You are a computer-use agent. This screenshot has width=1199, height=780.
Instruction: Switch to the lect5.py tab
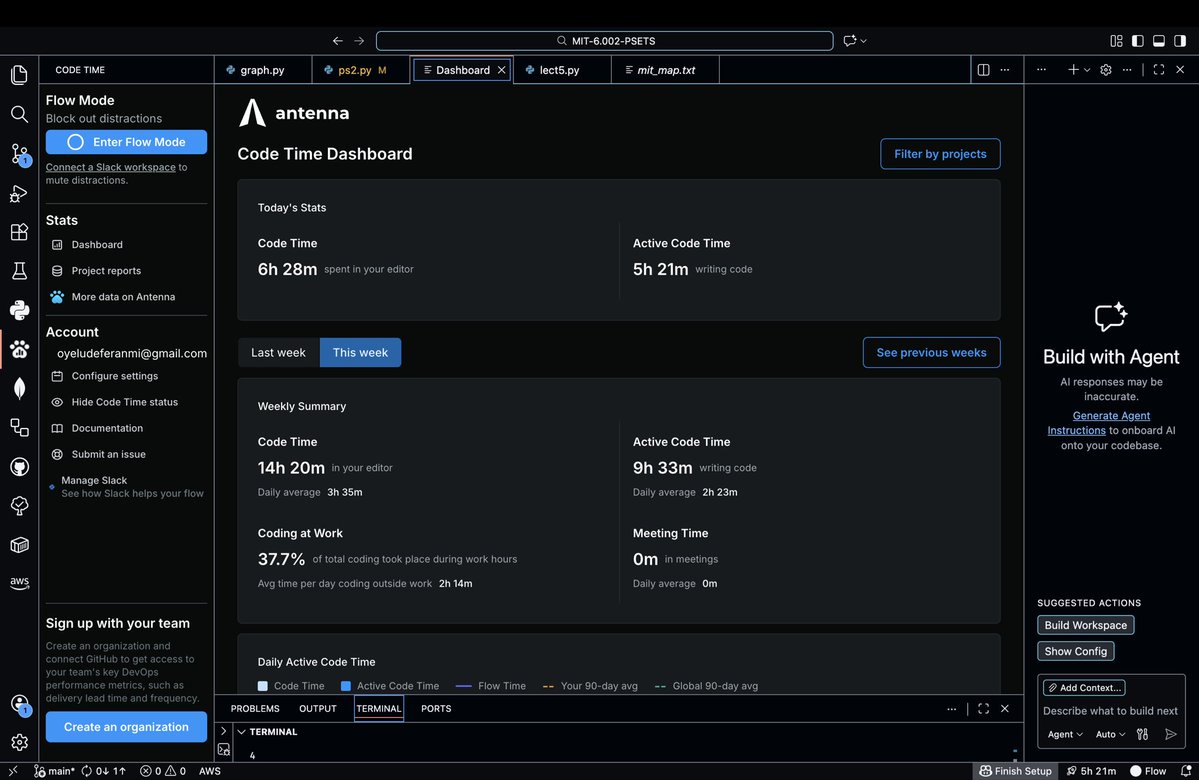click(562, 70)
